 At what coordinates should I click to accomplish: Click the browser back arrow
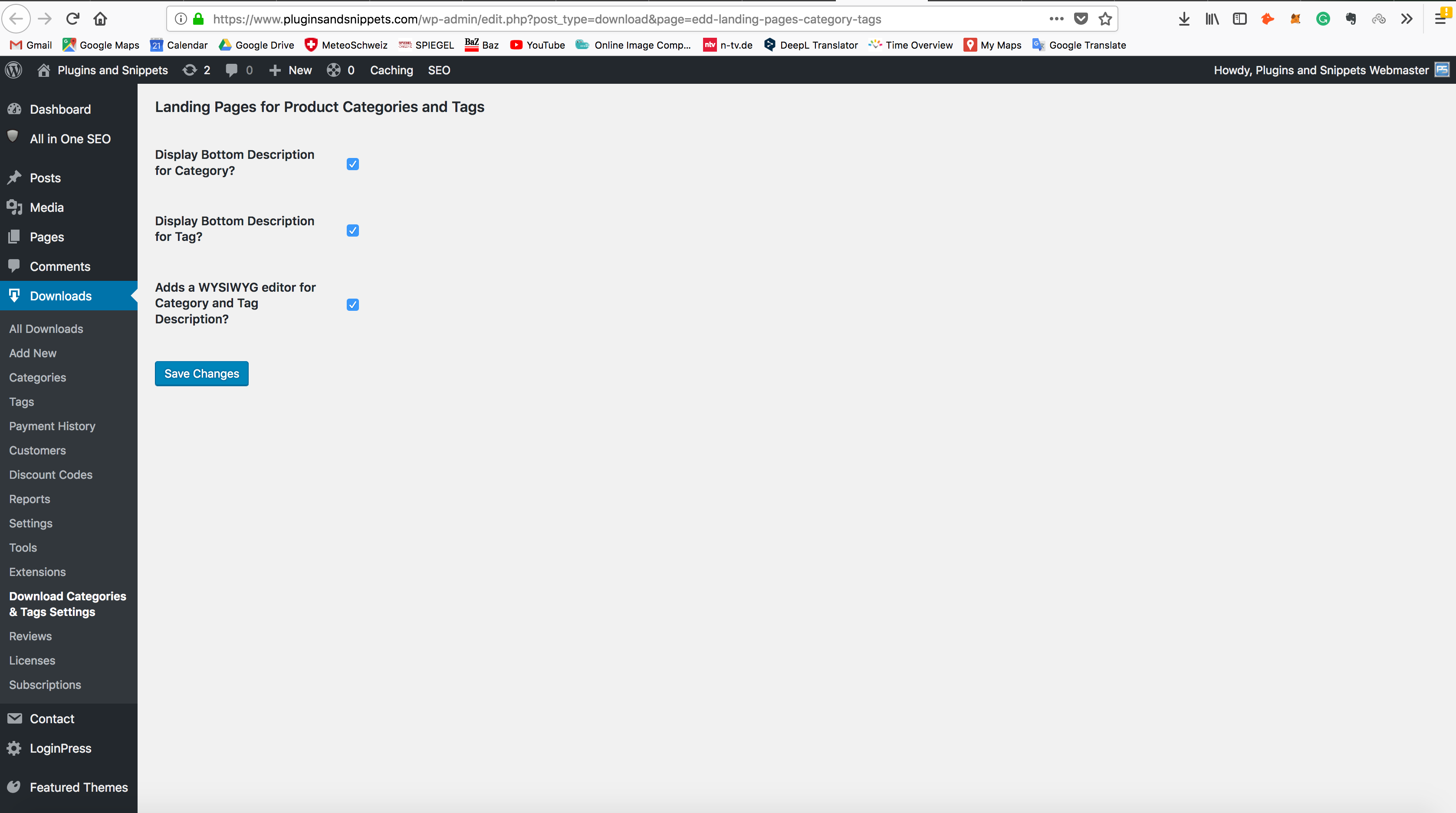[16, 19]
